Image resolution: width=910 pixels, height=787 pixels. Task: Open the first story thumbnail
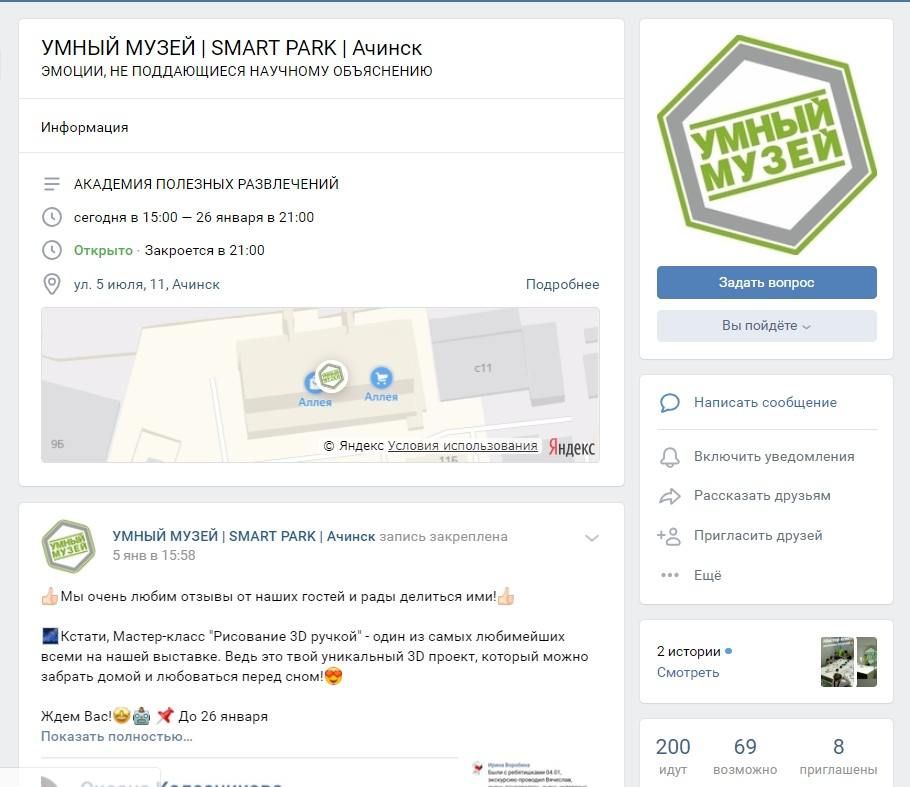837,662
